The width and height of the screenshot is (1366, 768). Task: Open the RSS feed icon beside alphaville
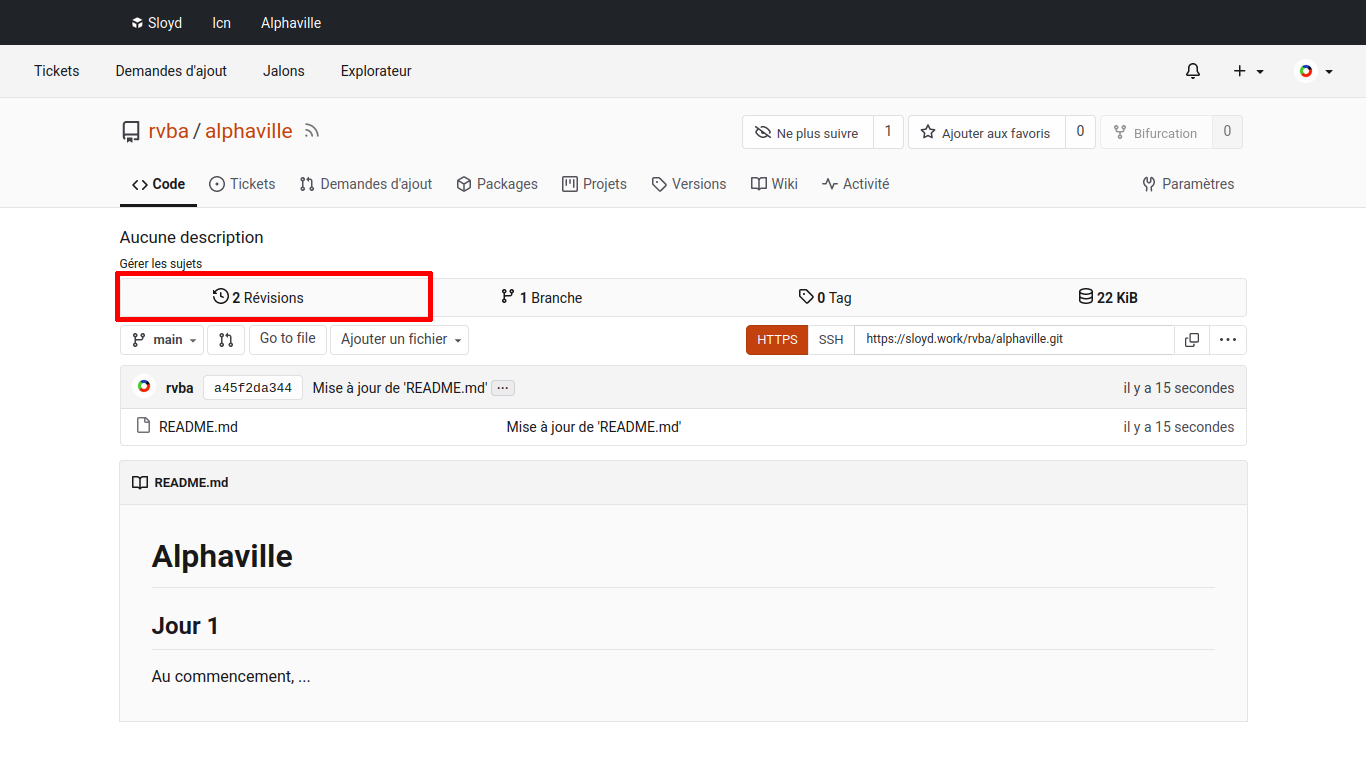(312, 131)
